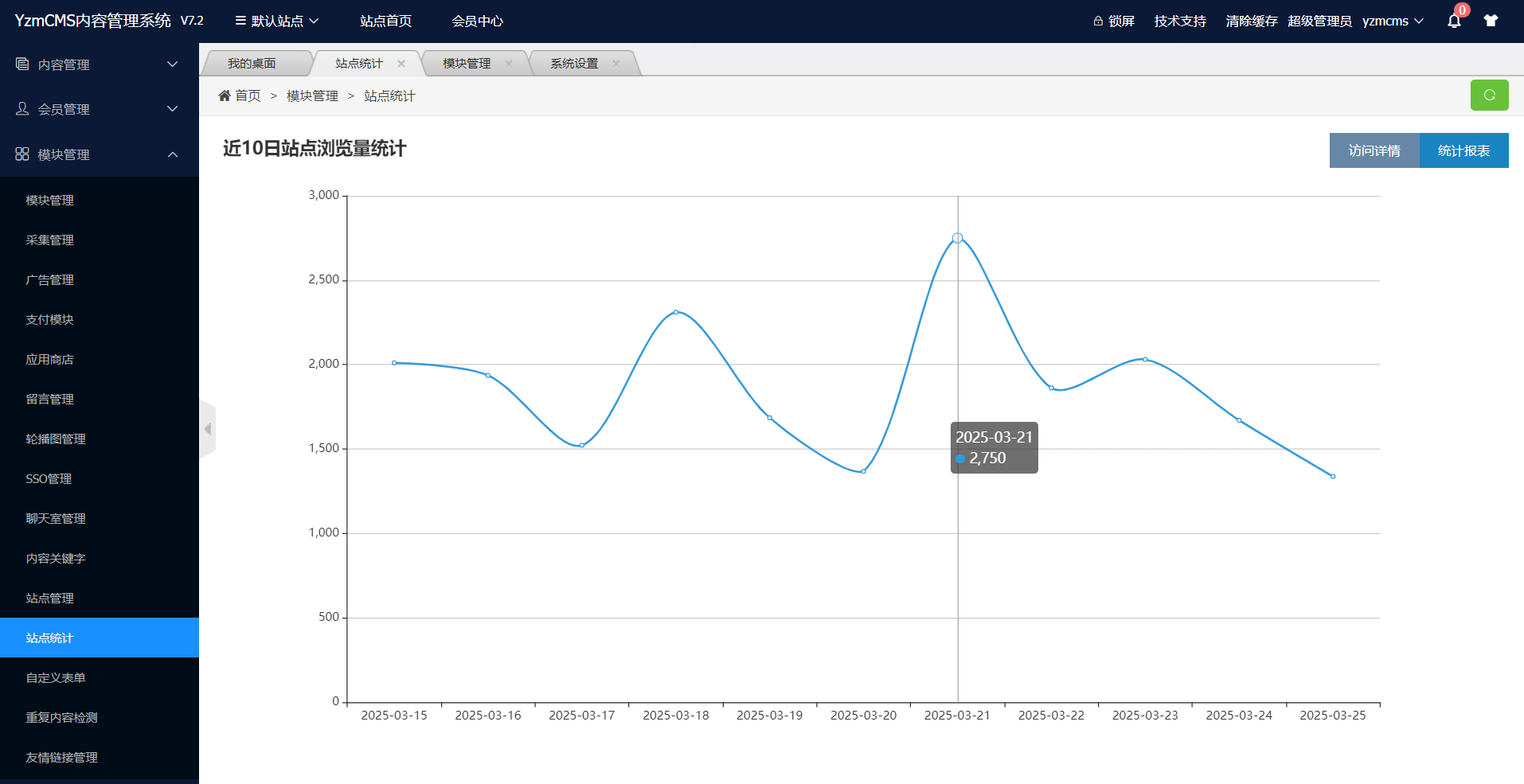The height and width of the screenshot is (784, 1524).
Task: Click the home icon in breadcrumb
Action: click(x=225, y=96)
